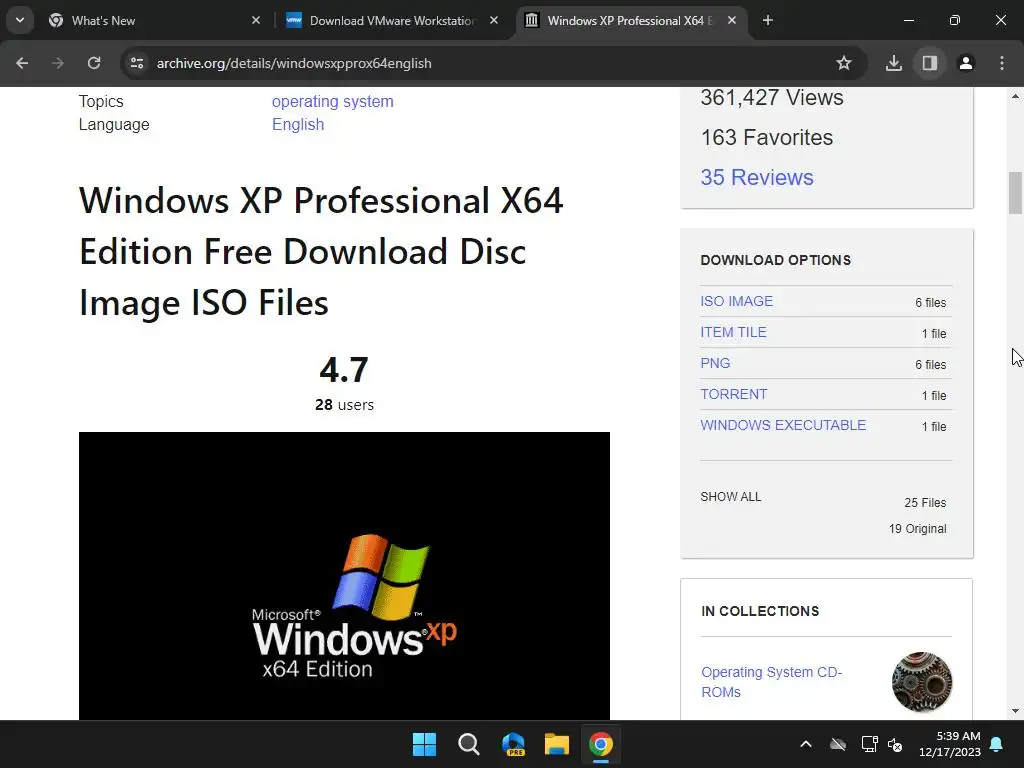Expand PNG download option
This screenshot has width=1024, height=768.
(x=715, y=363)
